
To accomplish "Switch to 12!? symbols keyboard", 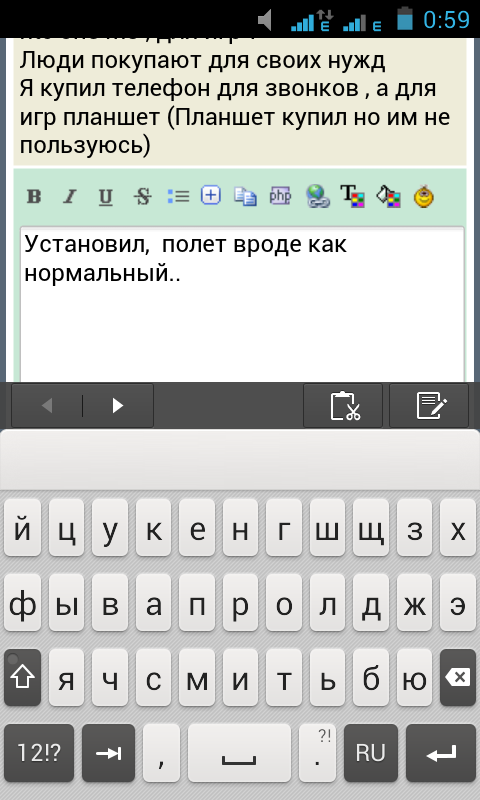I will click(x=39, y=753).
